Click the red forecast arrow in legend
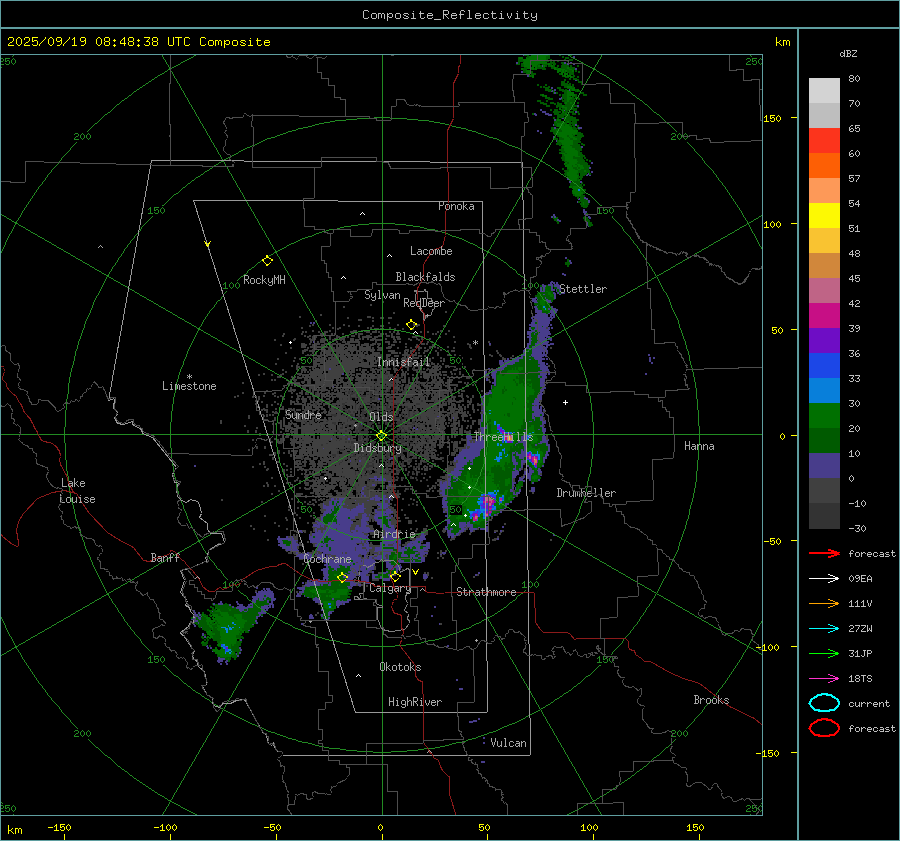The width and height of the screenshot is (900, 841). [823, 553]
